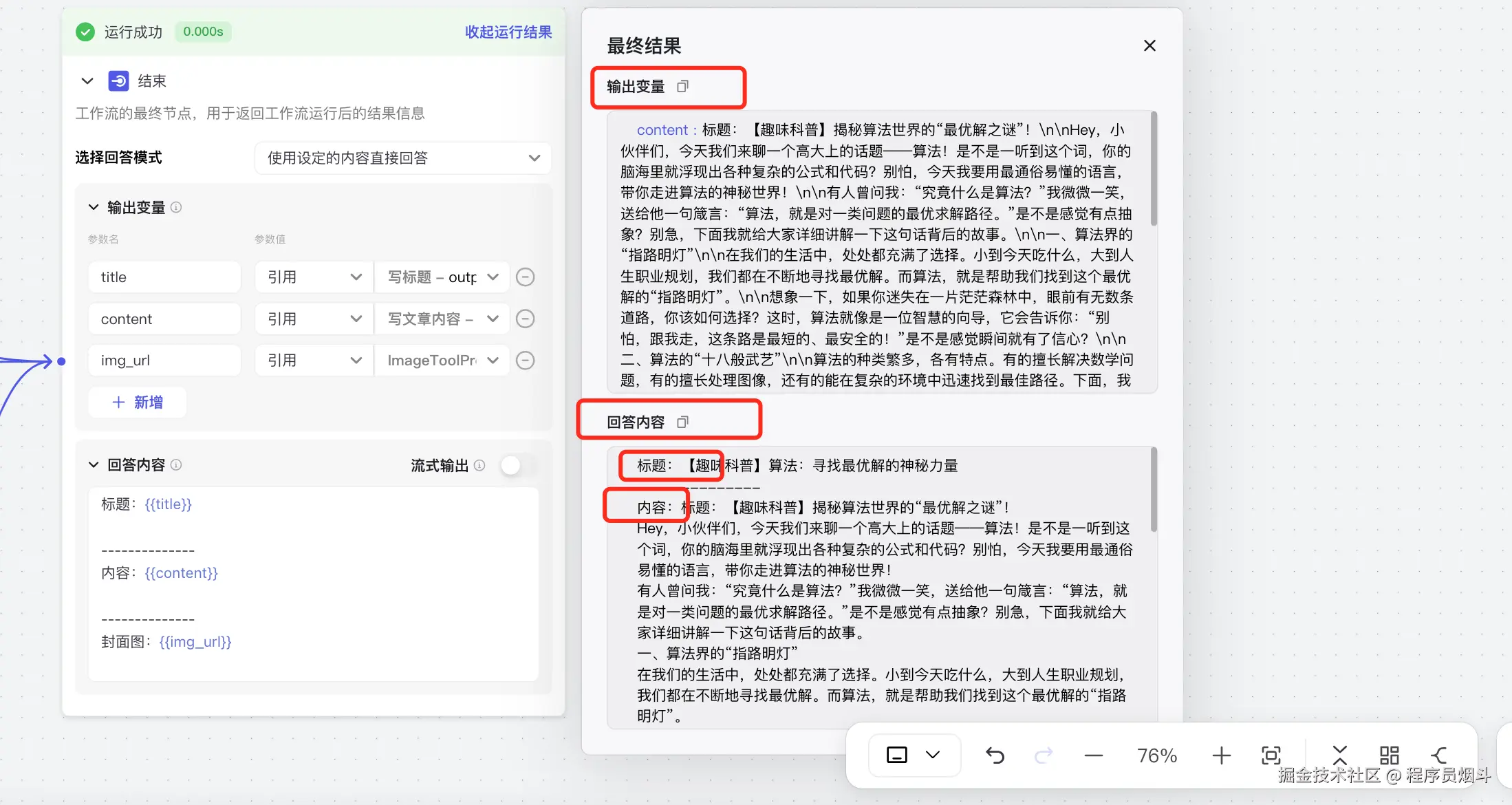This screenshot has width=1512, height=805.
Task: Collapse the 结束 node header
Action: (87, 81)
